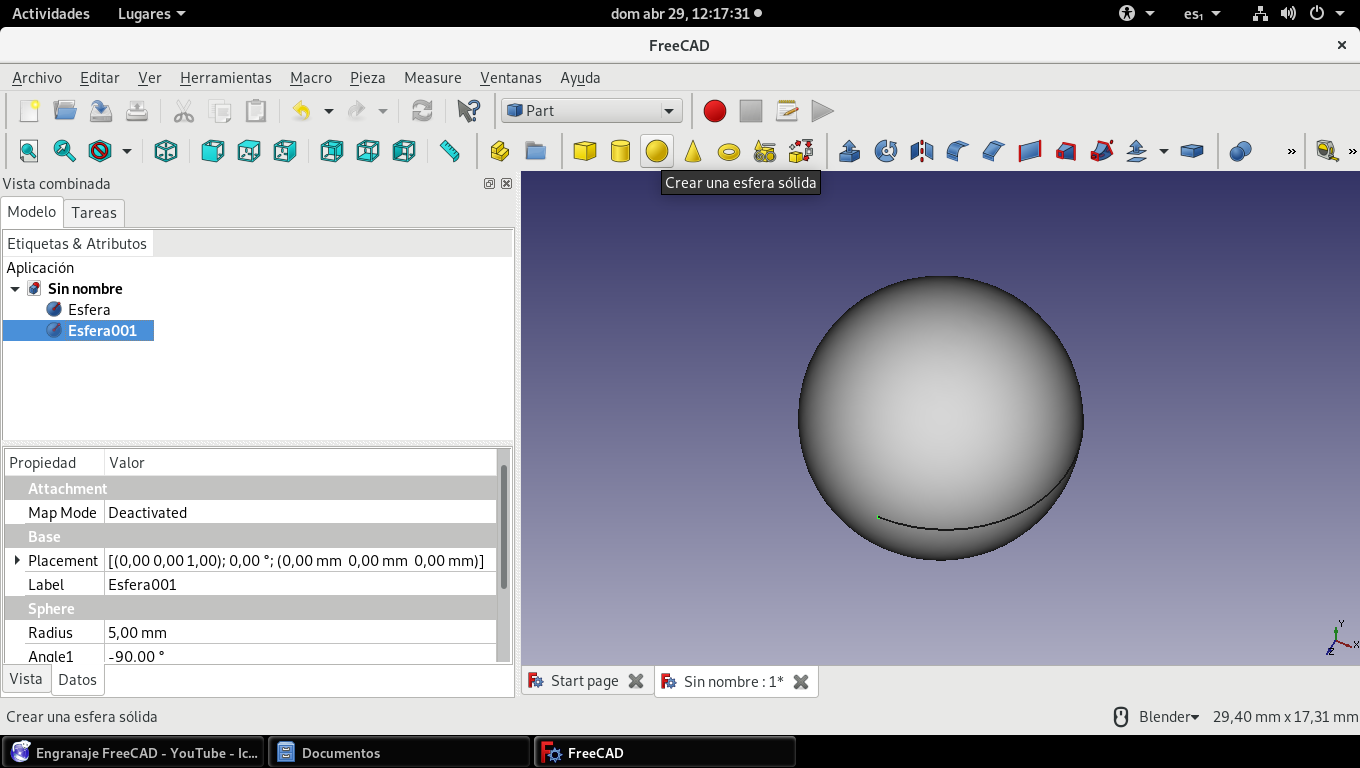1360x768 pixels.
Task: Select Esfera001 in the model tree
Action: point(102,331)
